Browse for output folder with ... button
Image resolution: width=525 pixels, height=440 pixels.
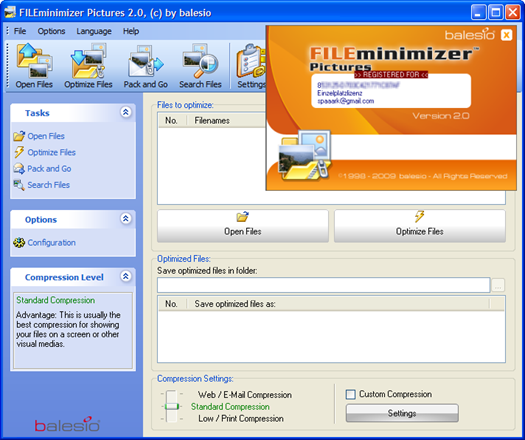[498, 285]
